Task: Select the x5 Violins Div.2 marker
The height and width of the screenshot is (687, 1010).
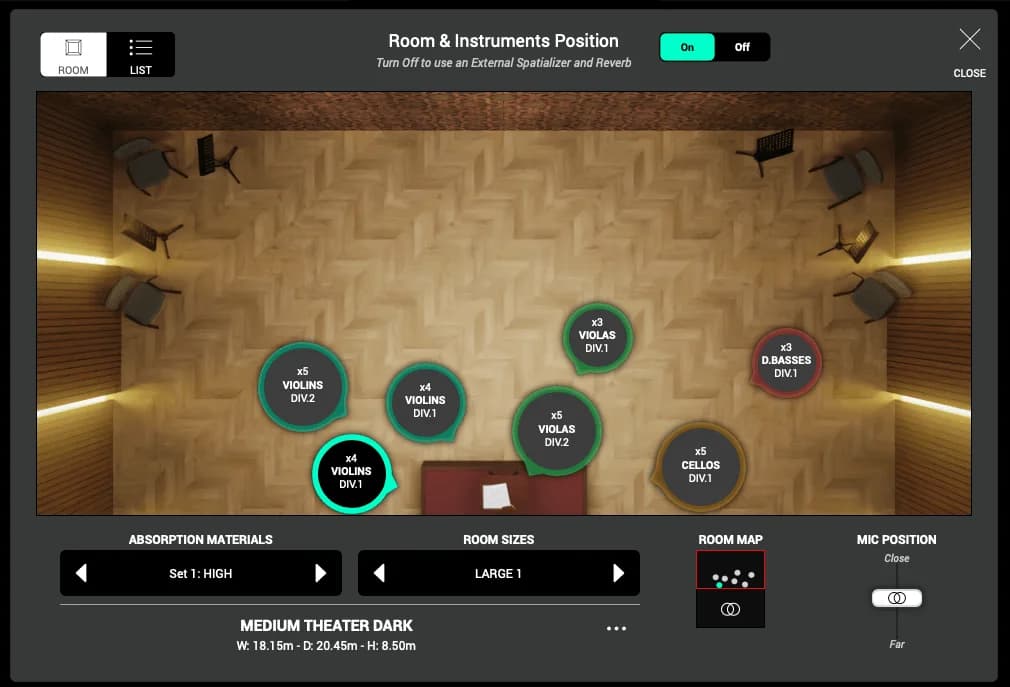Action: coord(302,385)
